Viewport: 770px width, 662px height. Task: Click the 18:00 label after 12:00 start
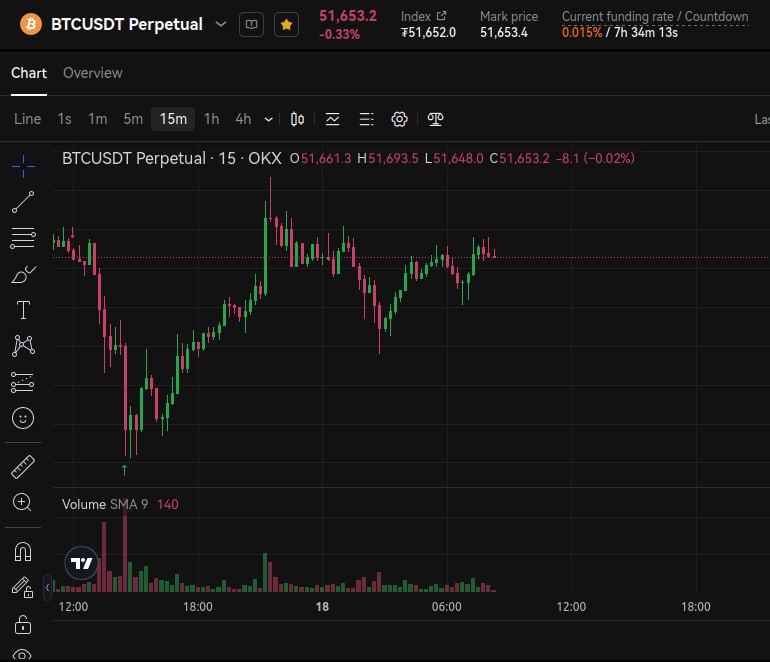pos(197,607)
